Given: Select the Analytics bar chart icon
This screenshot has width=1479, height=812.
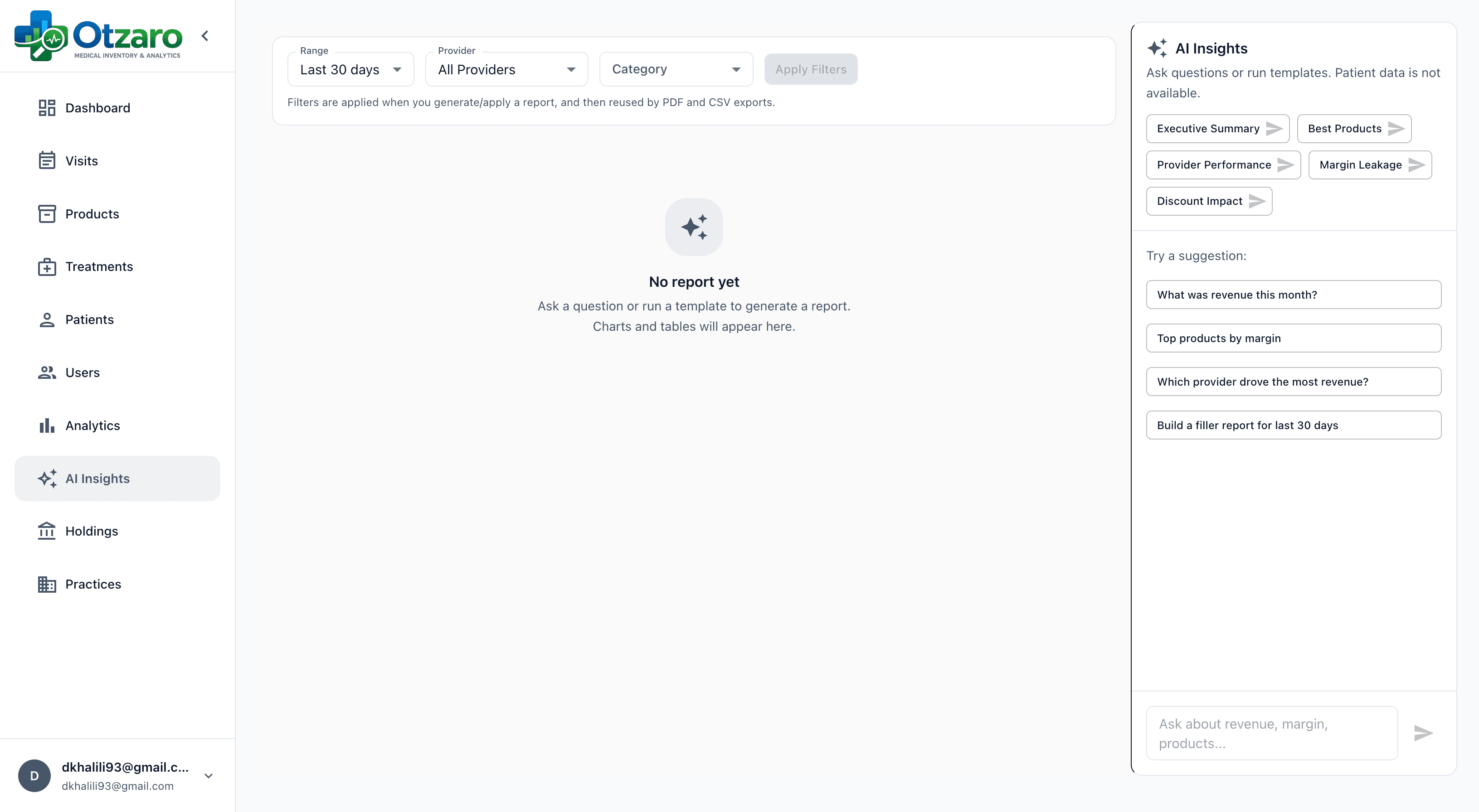Looking at the screenshot, I should point(47,425).
